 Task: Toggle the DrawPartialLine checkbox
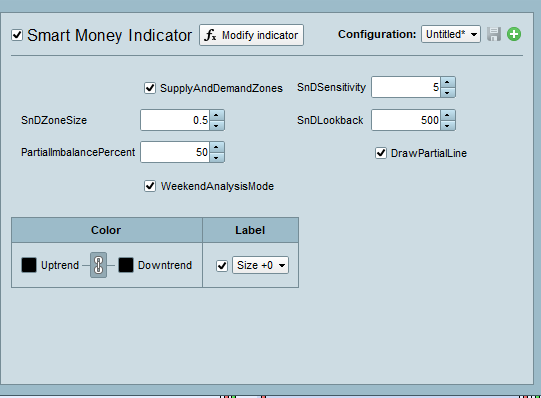point(381,153)
